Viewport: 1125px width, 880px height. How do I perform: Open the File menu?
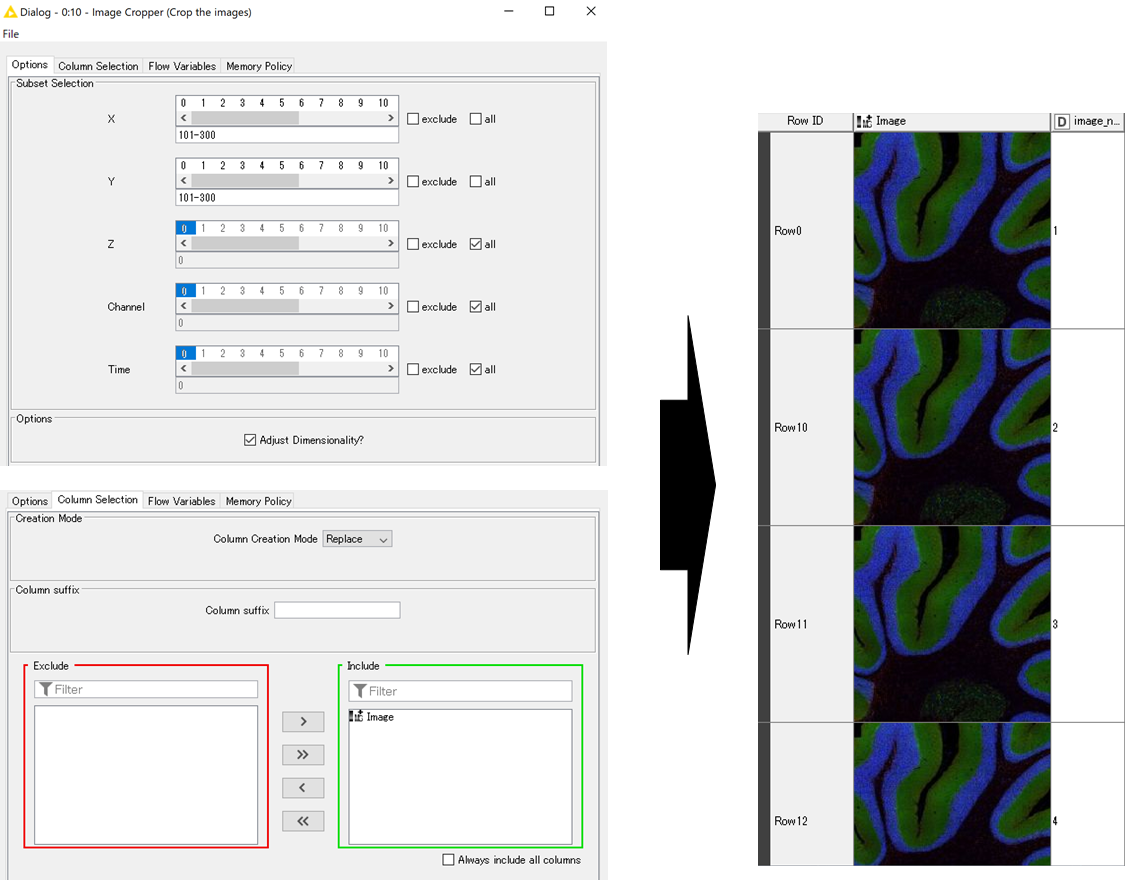coord(11,34)
